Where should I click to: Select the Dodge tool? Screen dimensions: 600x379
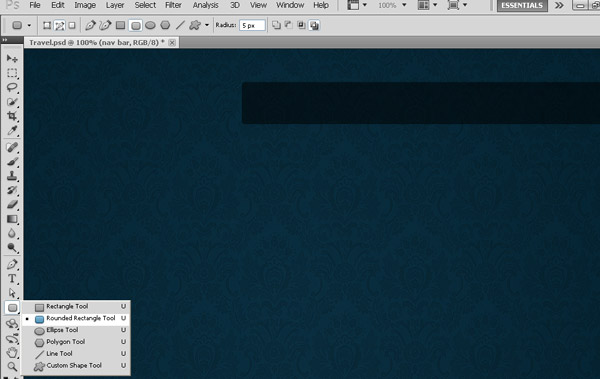(12, 248)
